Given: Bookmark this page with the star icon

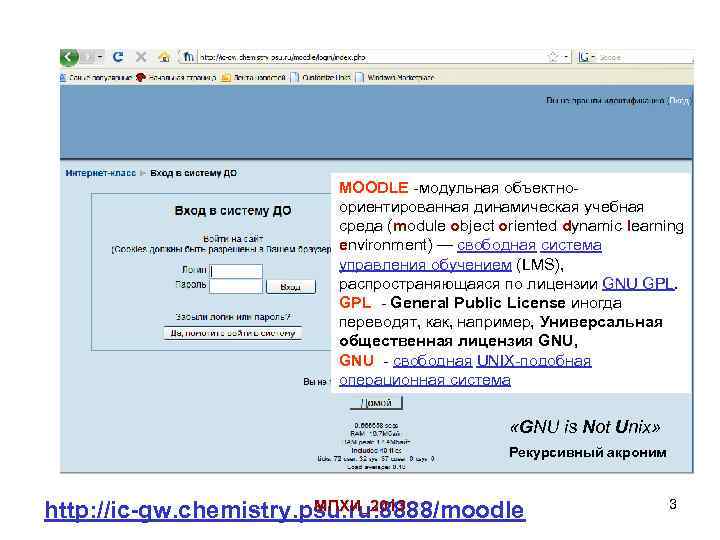Looking at the screenshot, I should coord(554,57).
